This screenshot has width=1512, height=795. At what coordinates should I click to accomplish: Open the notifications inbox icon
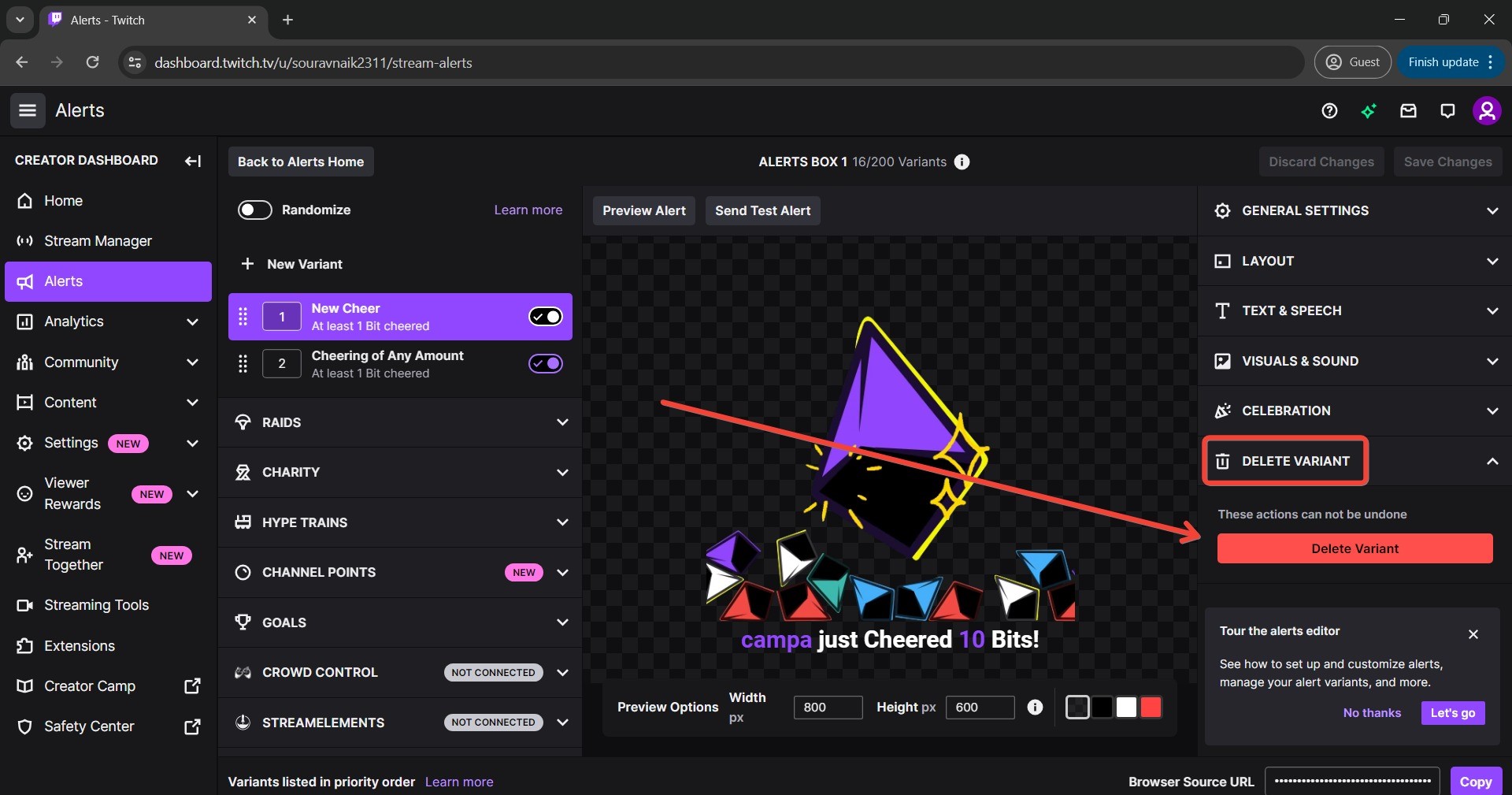click(x=1408, y=111)
